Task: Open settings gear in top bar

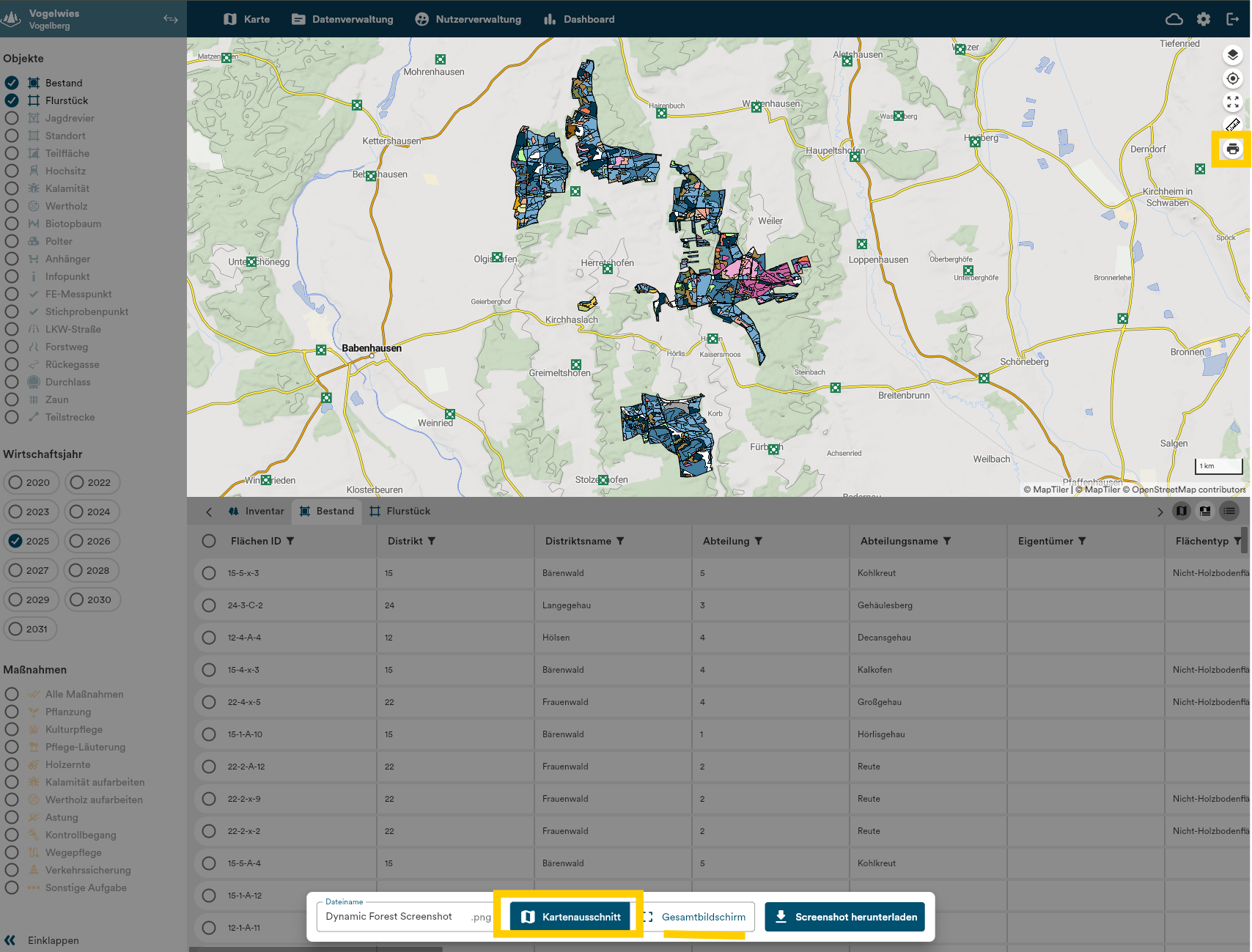Action: click(x=1204, y=19)
